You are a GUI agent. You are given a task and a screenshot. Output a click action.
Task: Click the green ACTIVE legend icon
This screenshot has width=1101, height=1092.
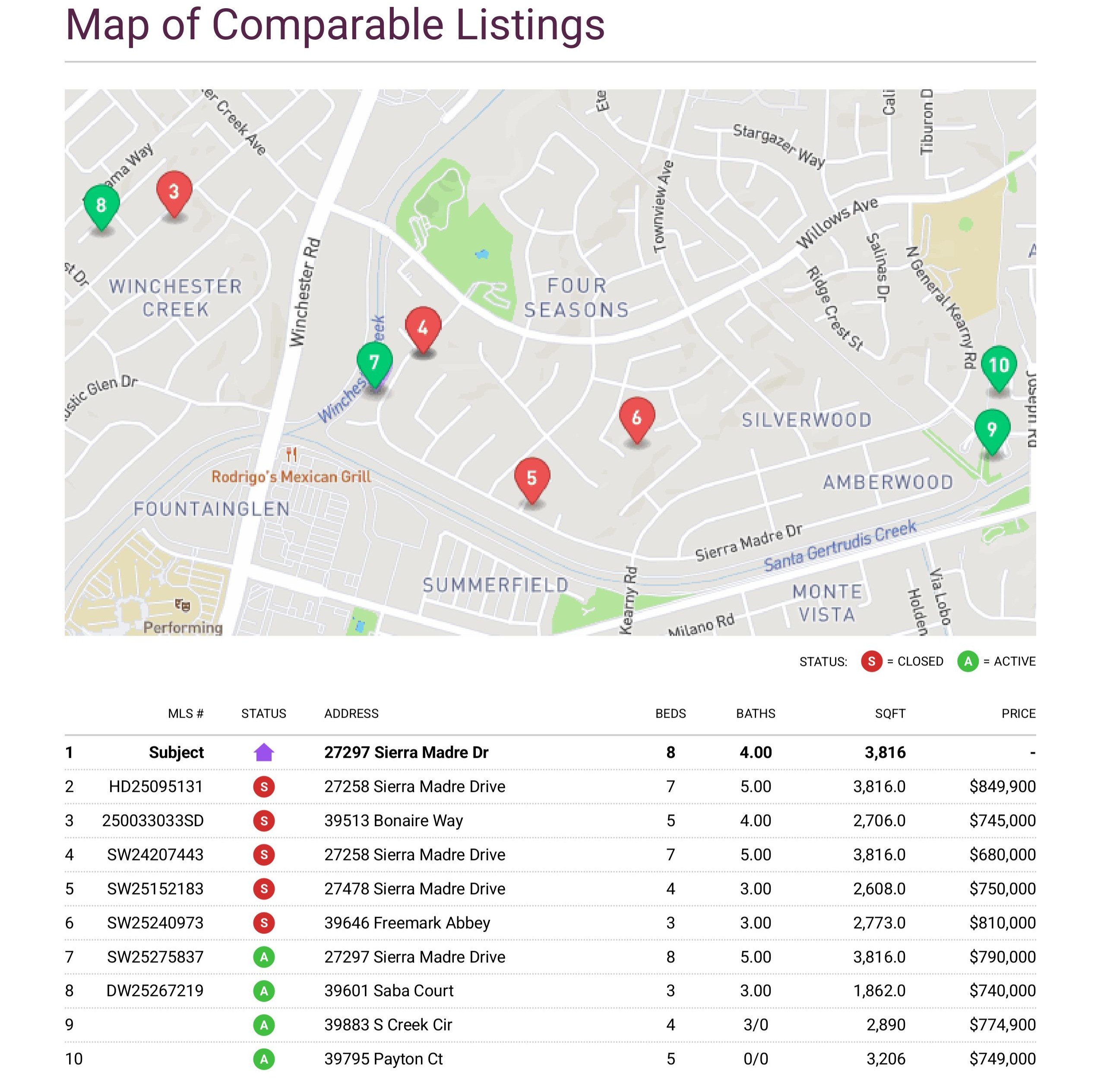pos(968,662)
